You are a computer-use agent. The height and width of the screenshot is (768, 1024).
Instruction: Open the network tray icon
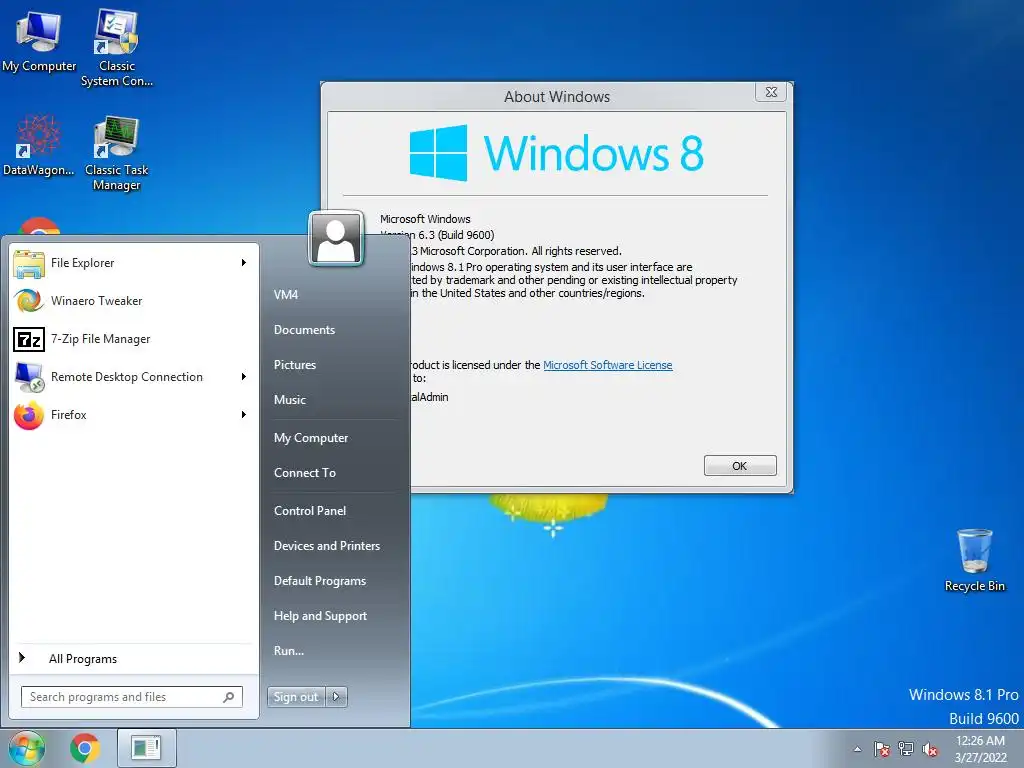[x=906, y=749]
